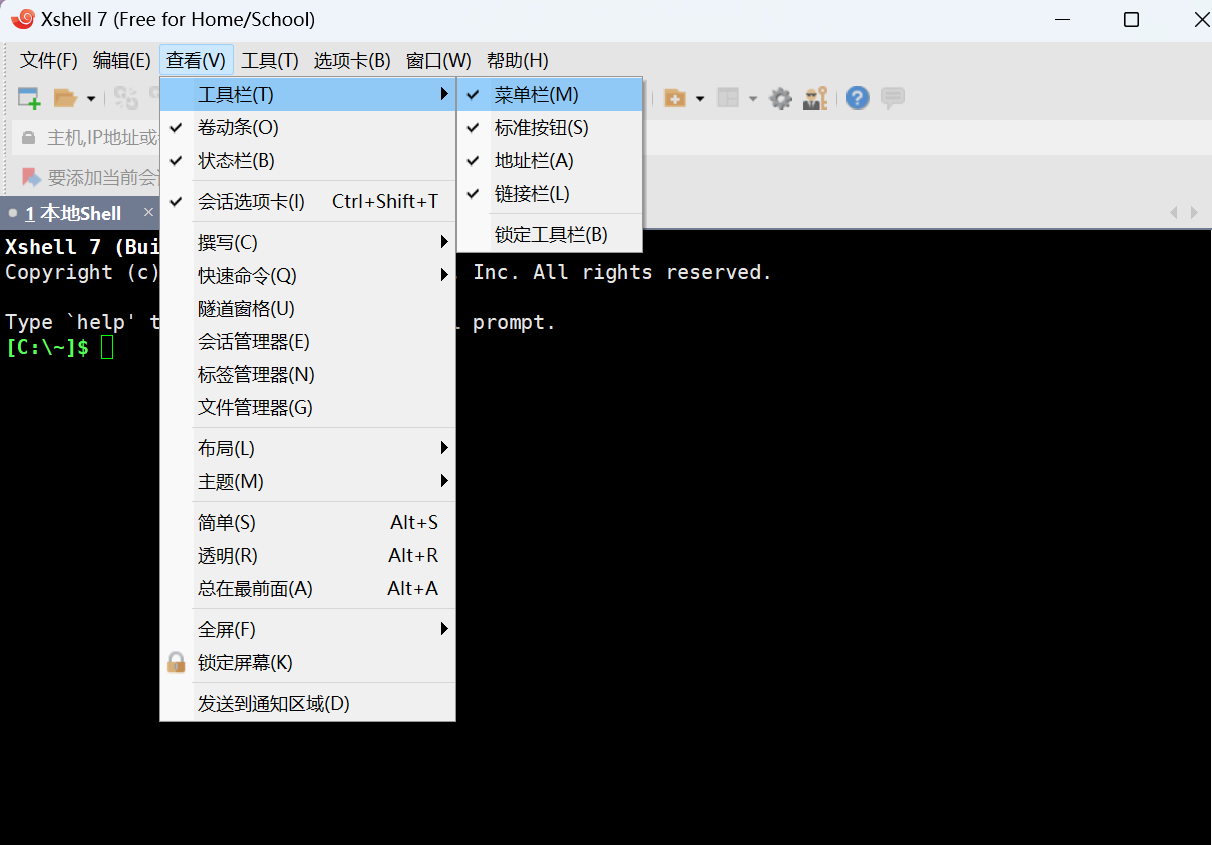Open the 窗口(W) menu
Viewport: 1212px width, 845px height.
[439, 60]
